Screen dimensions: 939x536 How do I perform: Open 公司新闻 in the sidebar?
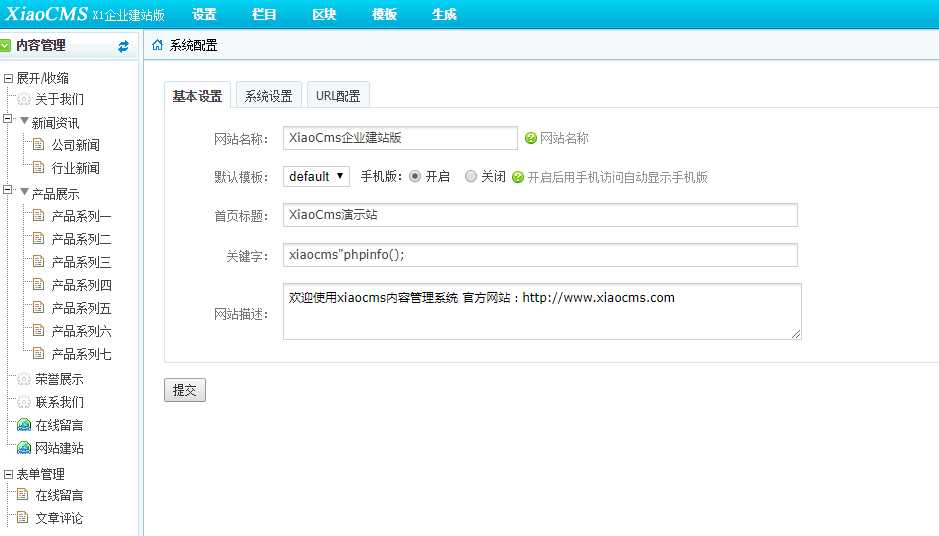click(75, 145)
